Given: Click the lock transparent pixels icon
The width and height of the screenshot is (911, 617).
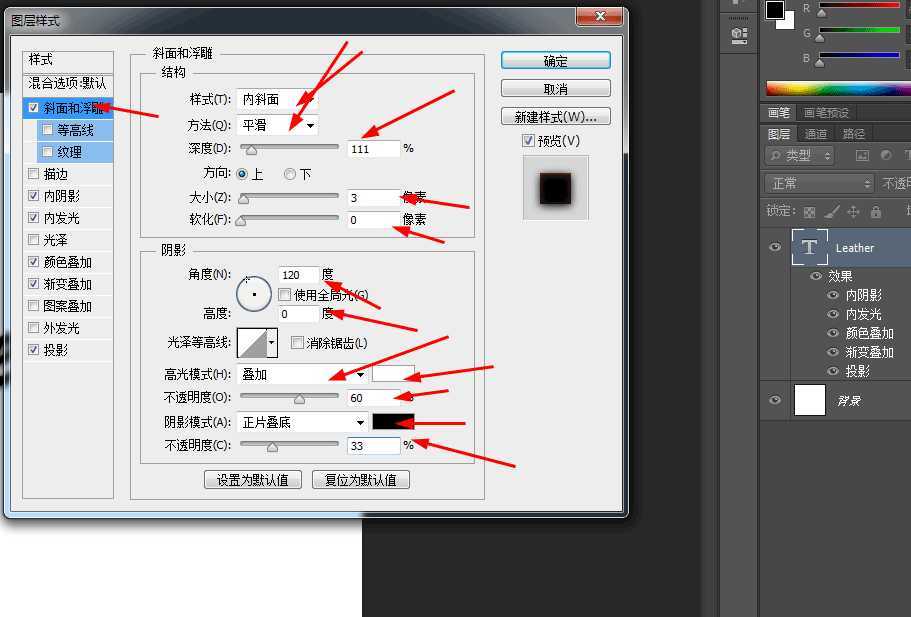Looking at the screenshot, I should (x=808, y=211).
